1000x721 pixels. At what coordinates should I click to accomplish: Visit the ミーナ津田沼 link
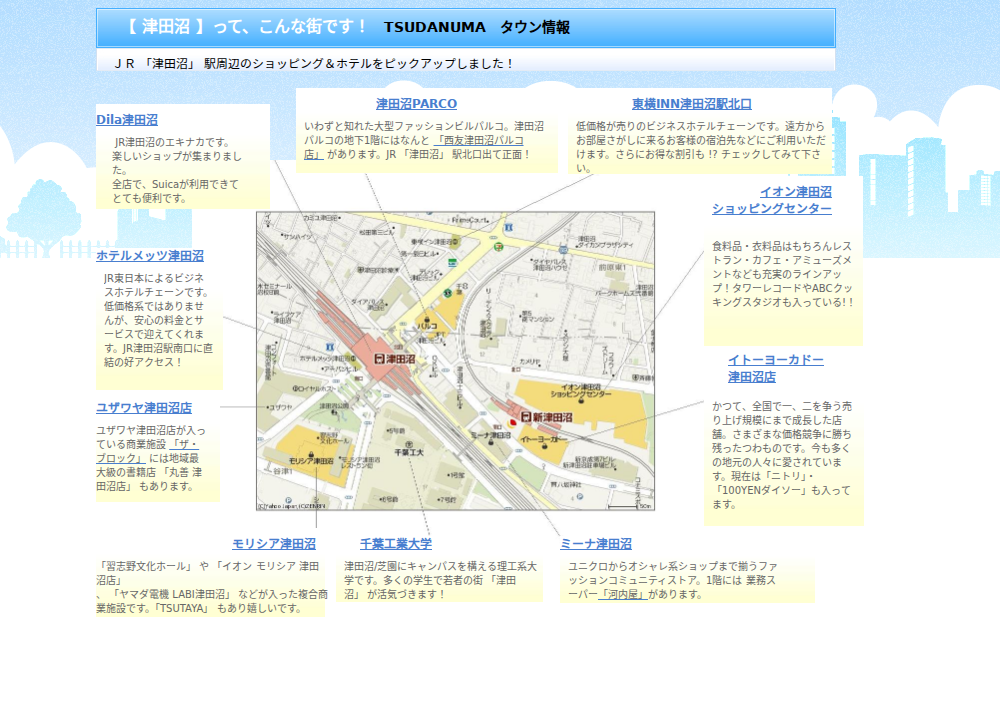(596, 544)
